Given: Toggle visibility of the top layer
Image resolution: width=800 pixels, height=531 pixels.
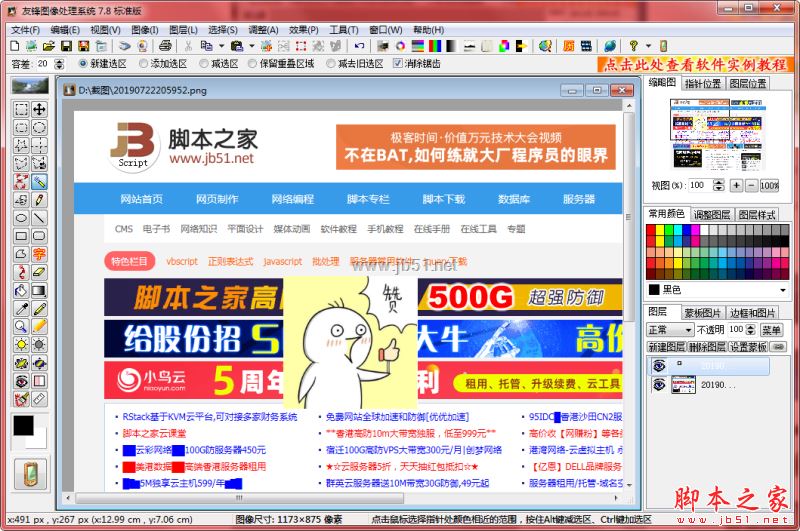Looking at the screenshot, I should pyautogui.click(x=659, y=365).
